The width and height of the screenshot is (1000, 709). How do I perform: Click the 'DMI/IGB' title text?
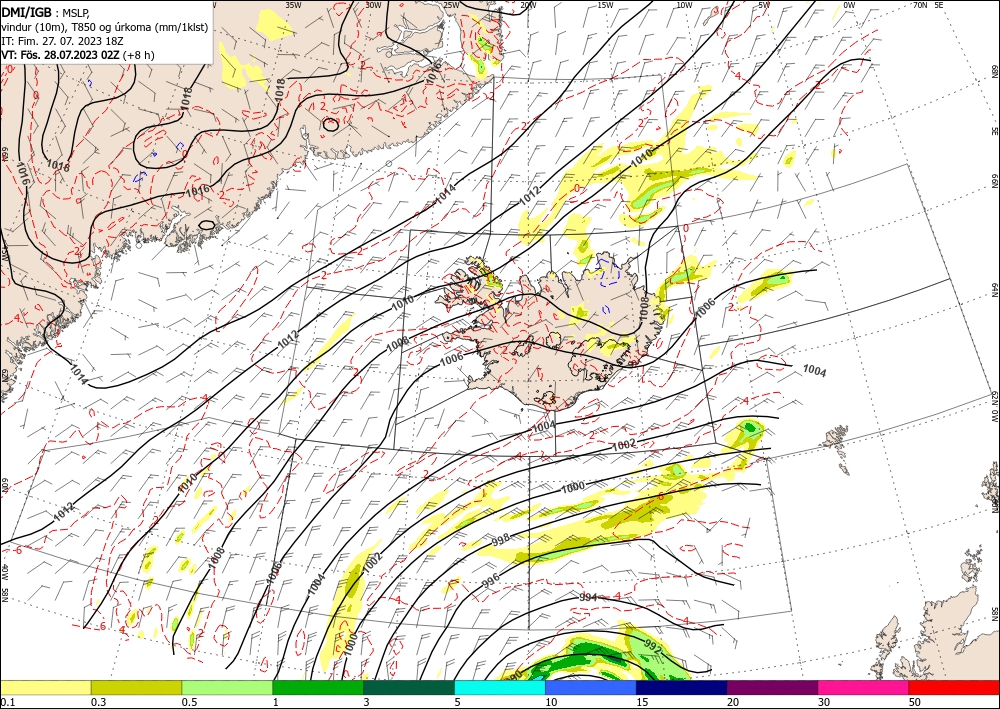27,12
